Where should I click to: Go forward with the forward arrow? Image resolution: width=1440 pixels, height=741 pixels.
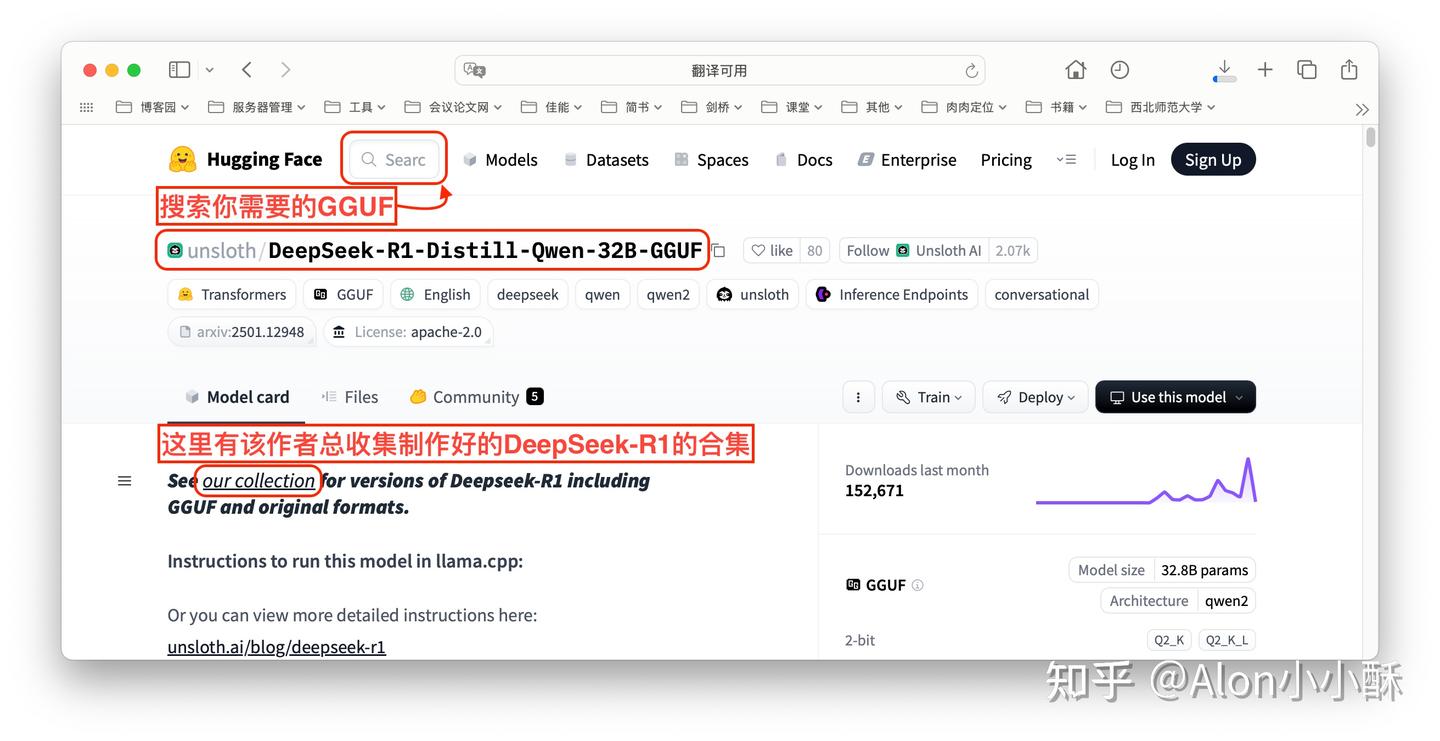click(x=286, y=70)
